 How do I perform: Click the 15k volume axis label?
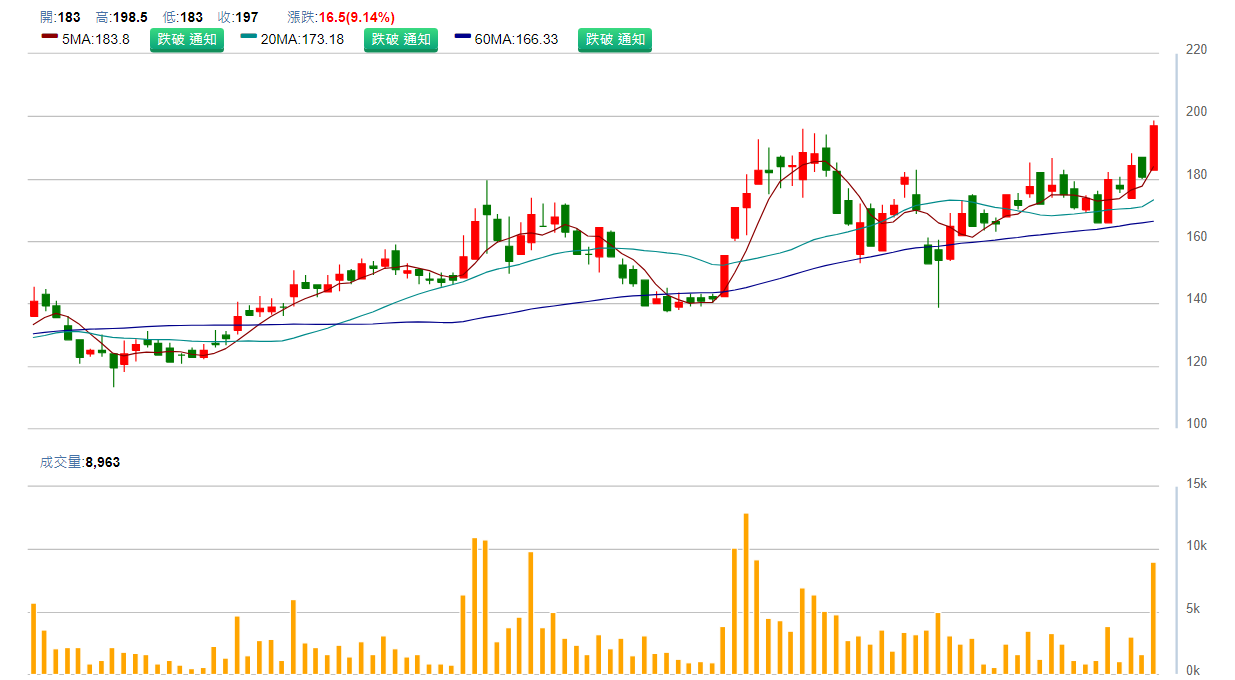click(1196, 483)
